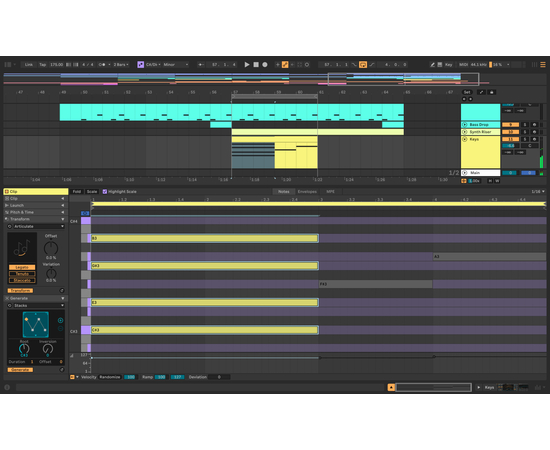The width and height of the screenshot is (550, 450).
Task: Click the MIDI Arrangement Overdub plus icon
Action: click(x=277, y=65)
